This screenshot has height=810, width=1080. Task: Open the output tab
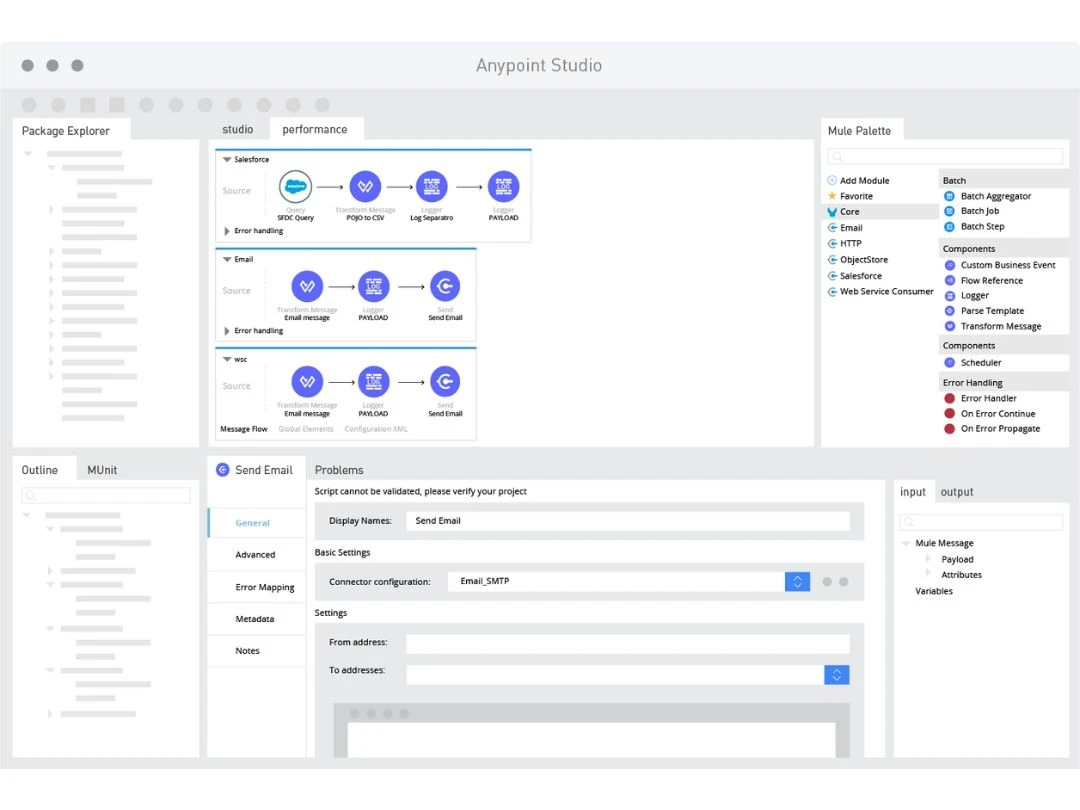coord(957,492)
